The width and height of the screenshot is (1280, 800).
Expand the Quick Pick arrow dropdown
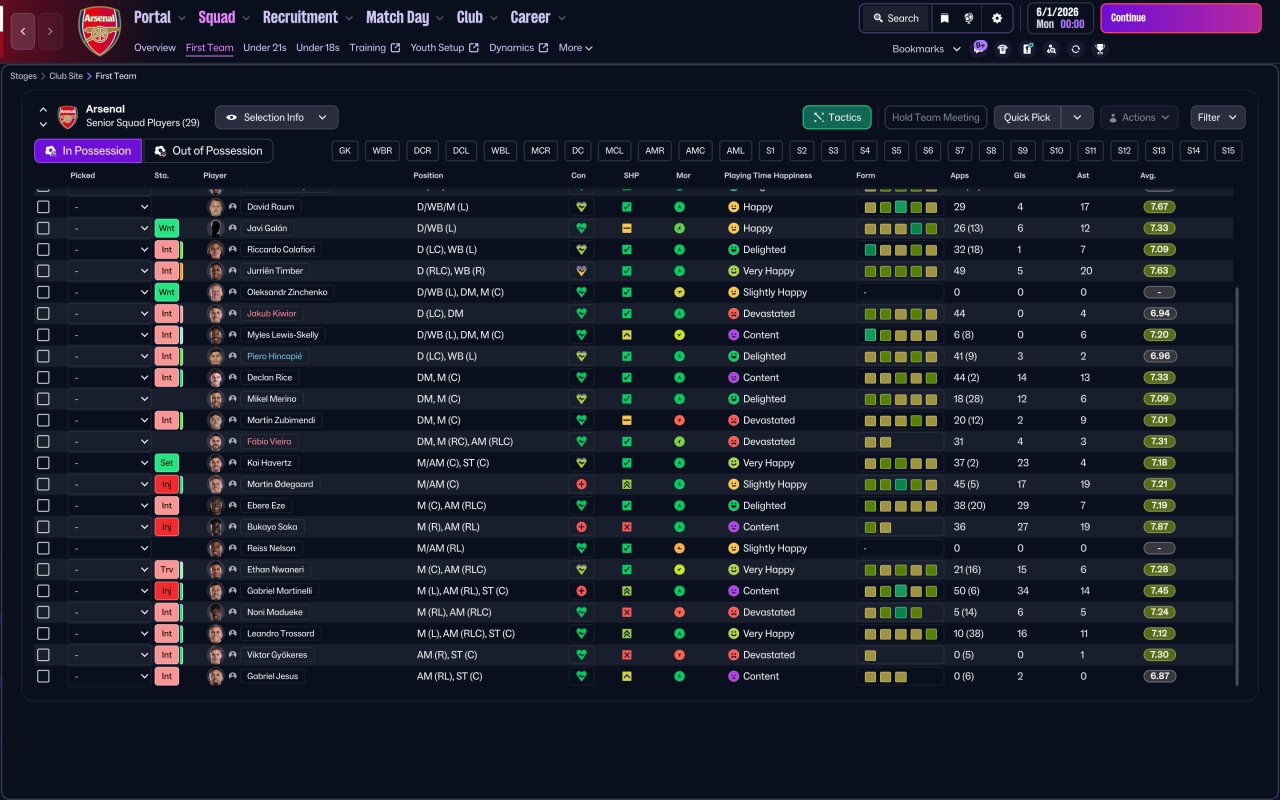(x=1077, y=117)
